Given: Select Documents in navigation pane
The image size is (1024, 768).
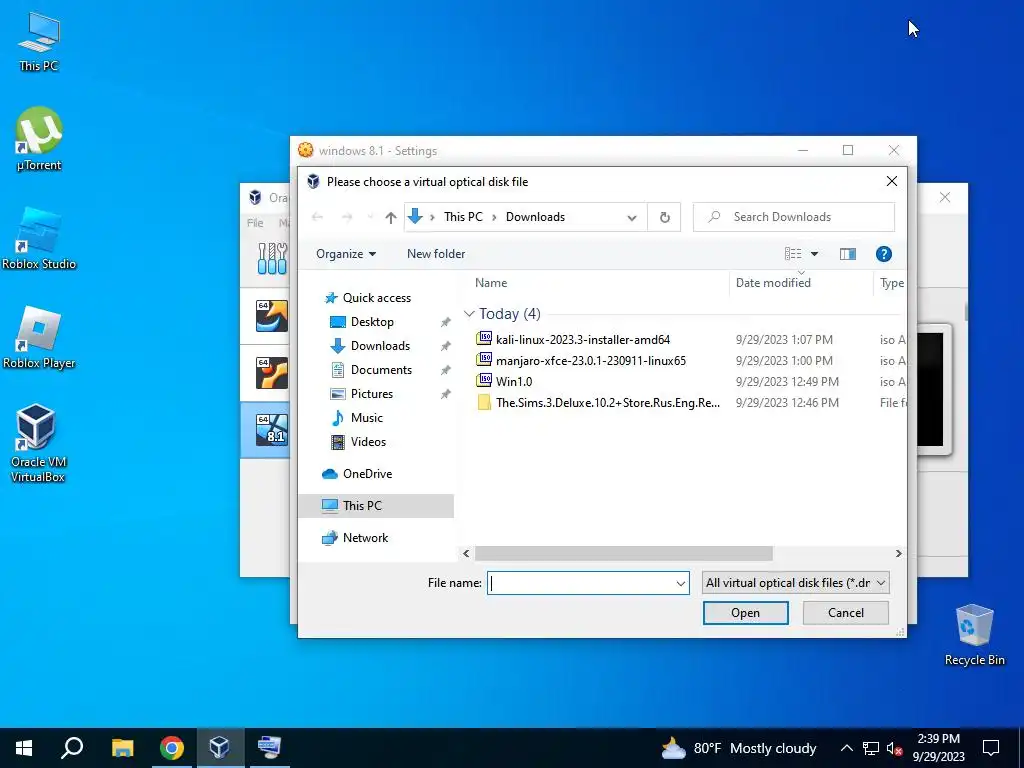Looking at the screenshot, I should [381, 370].
